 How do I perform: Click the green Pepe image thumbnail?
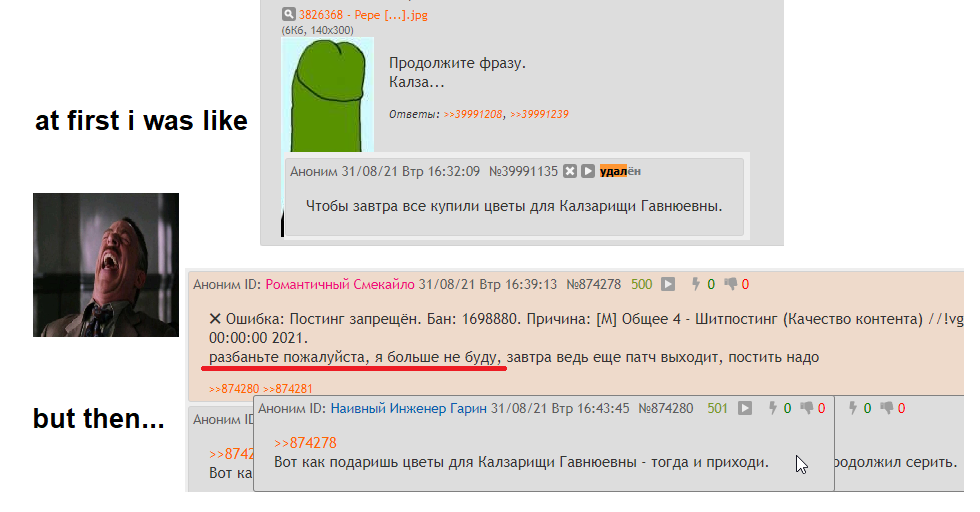click(328, 94)
